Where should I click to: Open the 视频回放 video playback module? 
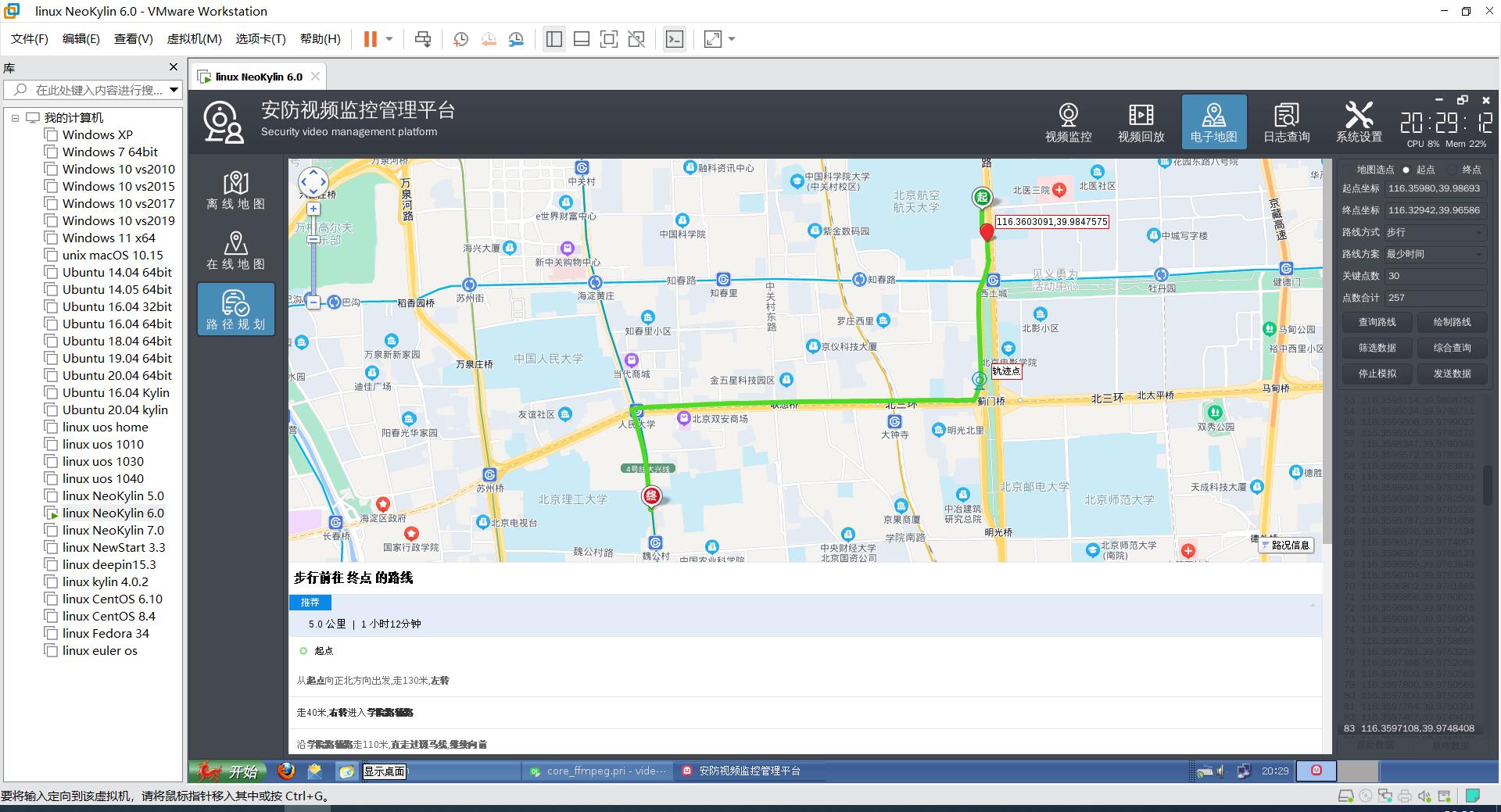coord(1141,122)
